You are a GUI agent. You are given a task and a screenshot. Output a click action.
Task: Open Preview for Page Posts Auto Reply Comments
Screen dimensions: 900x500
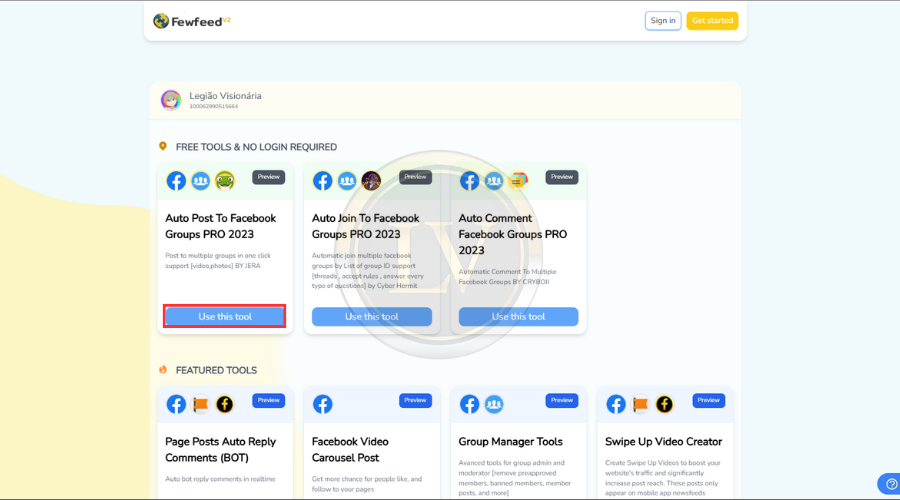click(269, 400)
